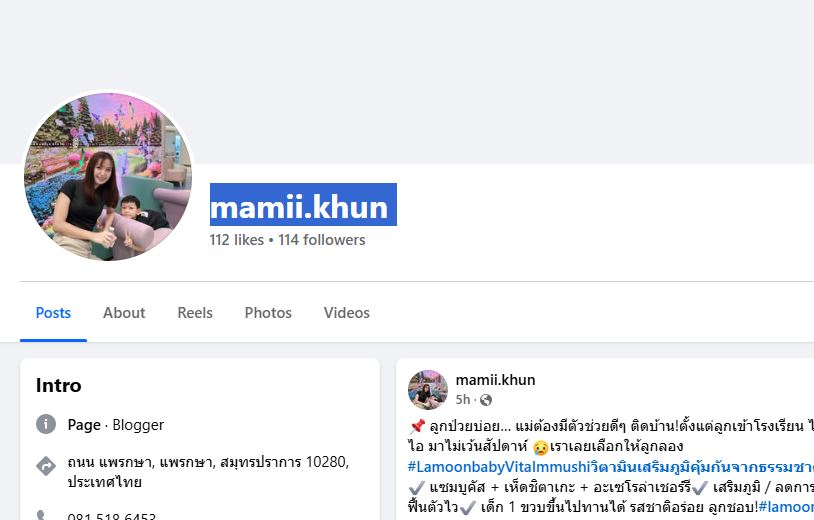Open the Videos tab
814x520 pixels.
pyautogui.click(x=347, y=312)
